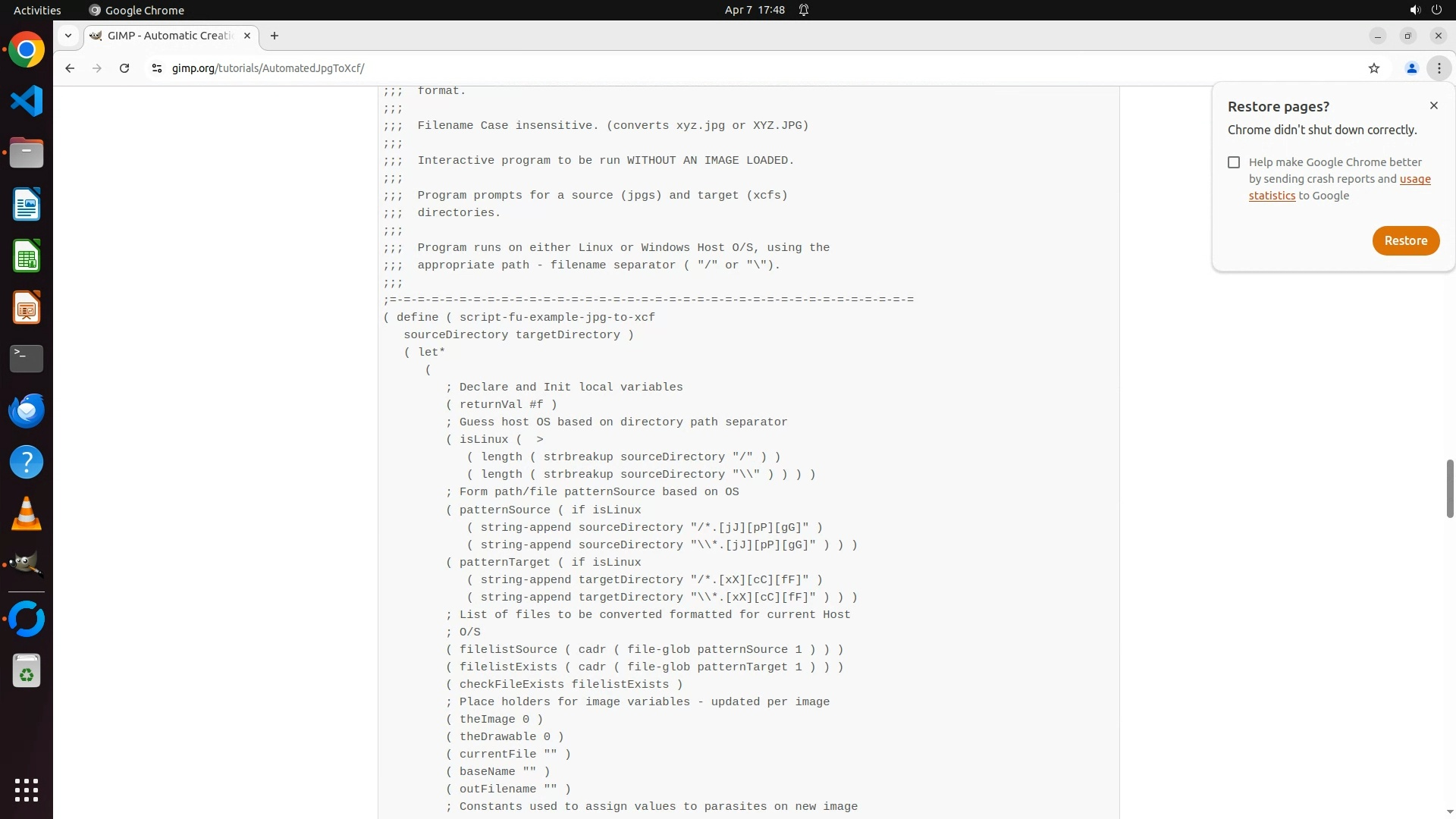Image resolution: width=1456 pixels, height=819 pixels.
Task: Click the page vertical scrollbar thumb
Action: coord(1449,489)
